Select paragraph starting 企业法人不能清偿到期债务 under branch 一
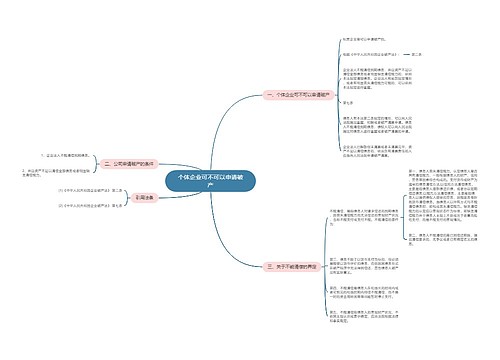500x360 pixels. [x=377, y=79]
